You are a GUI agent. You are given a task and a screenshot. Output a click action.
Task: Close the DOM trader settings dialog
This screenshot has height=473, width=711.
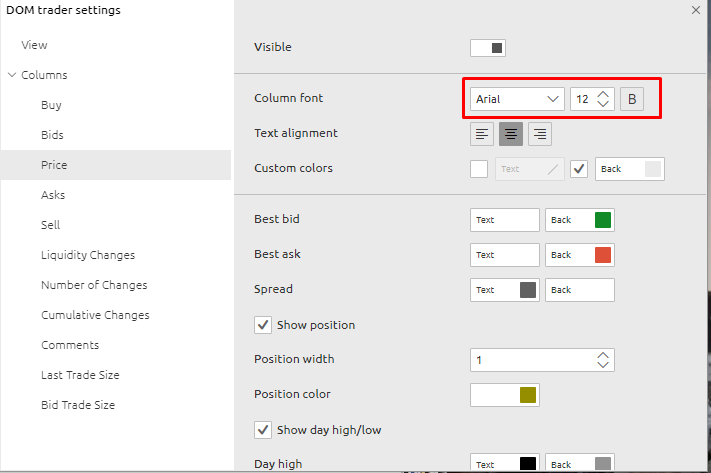pyautogui.click(x=696, y=10)
